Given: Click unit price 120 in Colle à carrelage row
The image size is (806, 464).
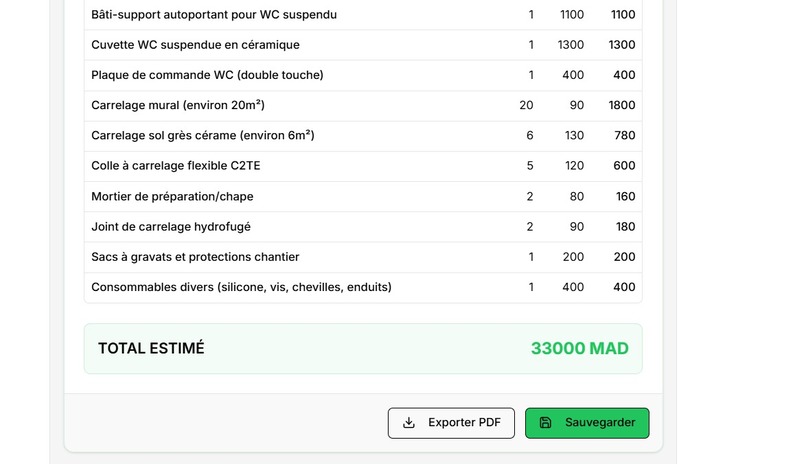Looking at the screenshot, I should [x=574, y=166].
